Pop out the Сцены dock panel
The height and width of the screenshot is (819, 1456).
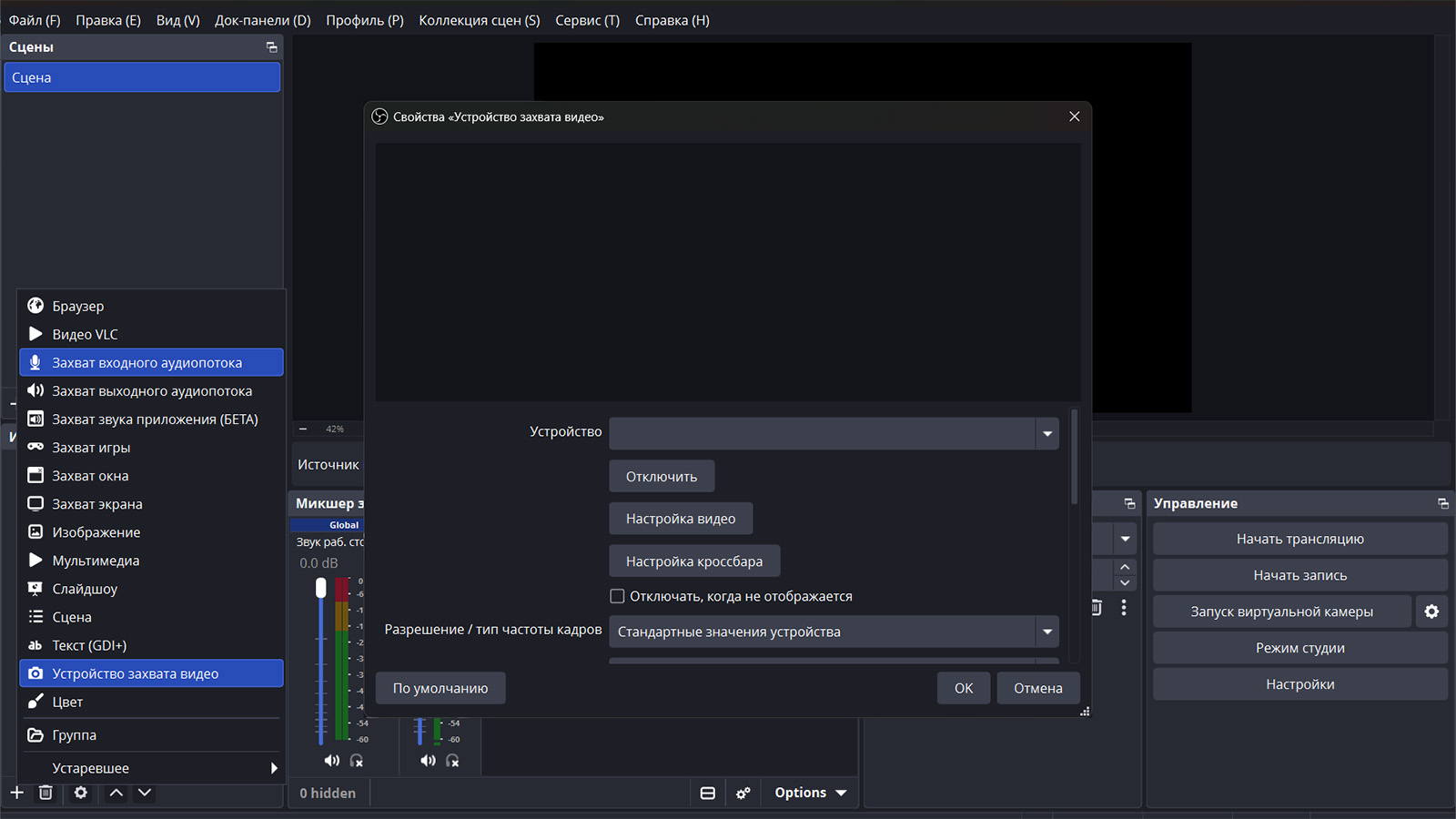pos(271,47)
